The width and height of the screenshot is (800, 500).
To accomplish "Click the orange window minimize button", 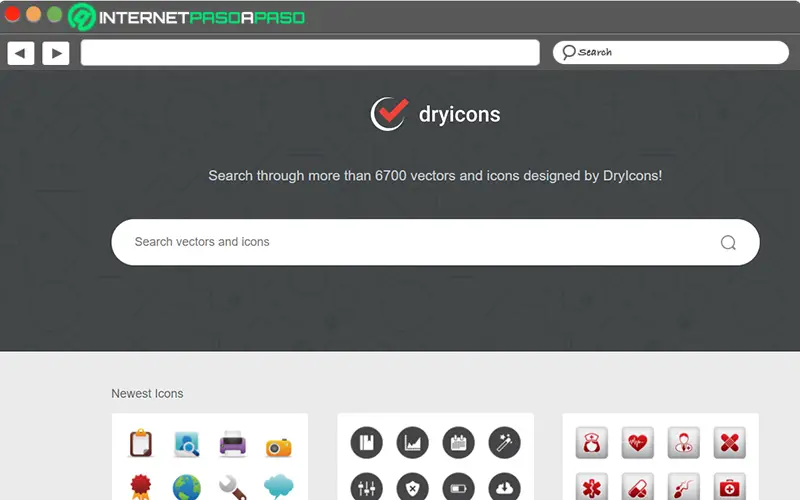I will tap(34, 14).
